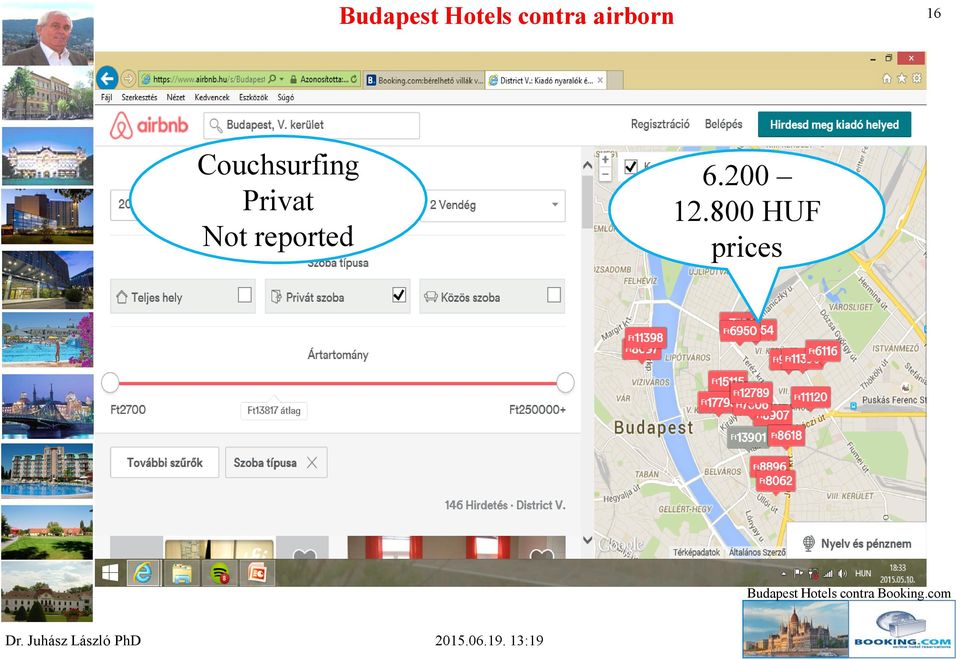
Task: Open Windows Start button
Action: pos(110,573)
